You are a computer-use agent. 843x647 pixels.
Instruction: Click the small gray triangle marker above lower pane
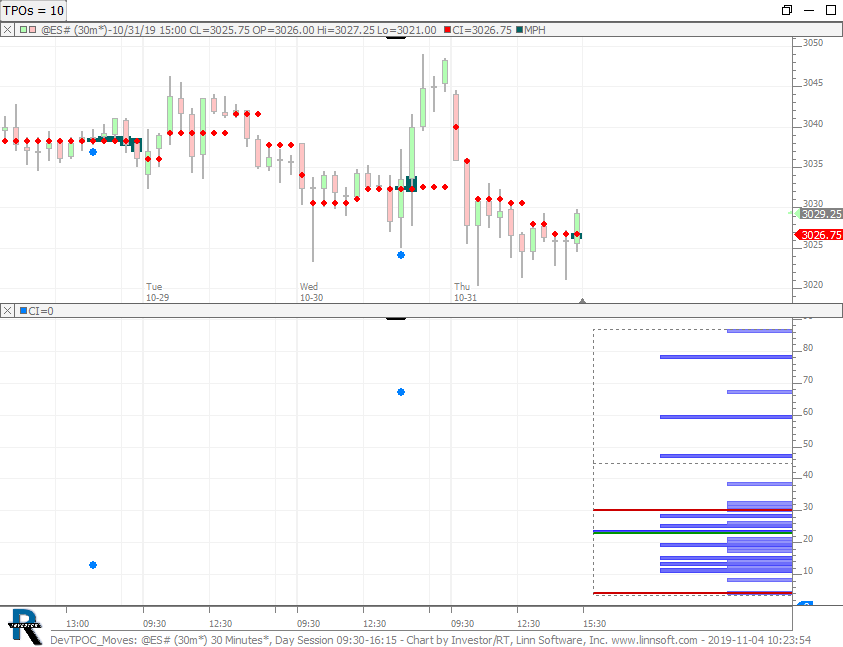click(x=582, y=301)
